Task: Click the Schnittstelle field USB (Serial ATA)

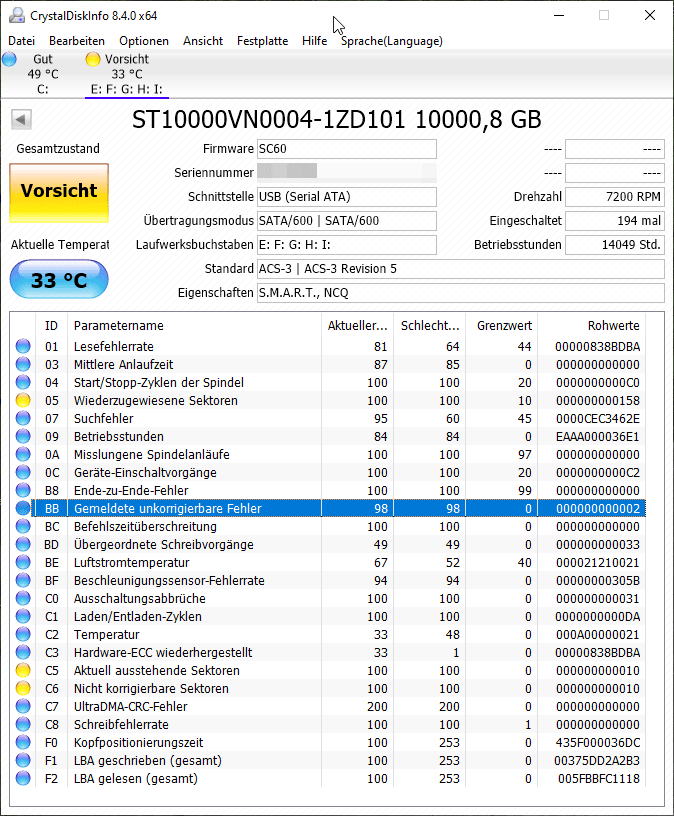Action: (x=347, y=197)
